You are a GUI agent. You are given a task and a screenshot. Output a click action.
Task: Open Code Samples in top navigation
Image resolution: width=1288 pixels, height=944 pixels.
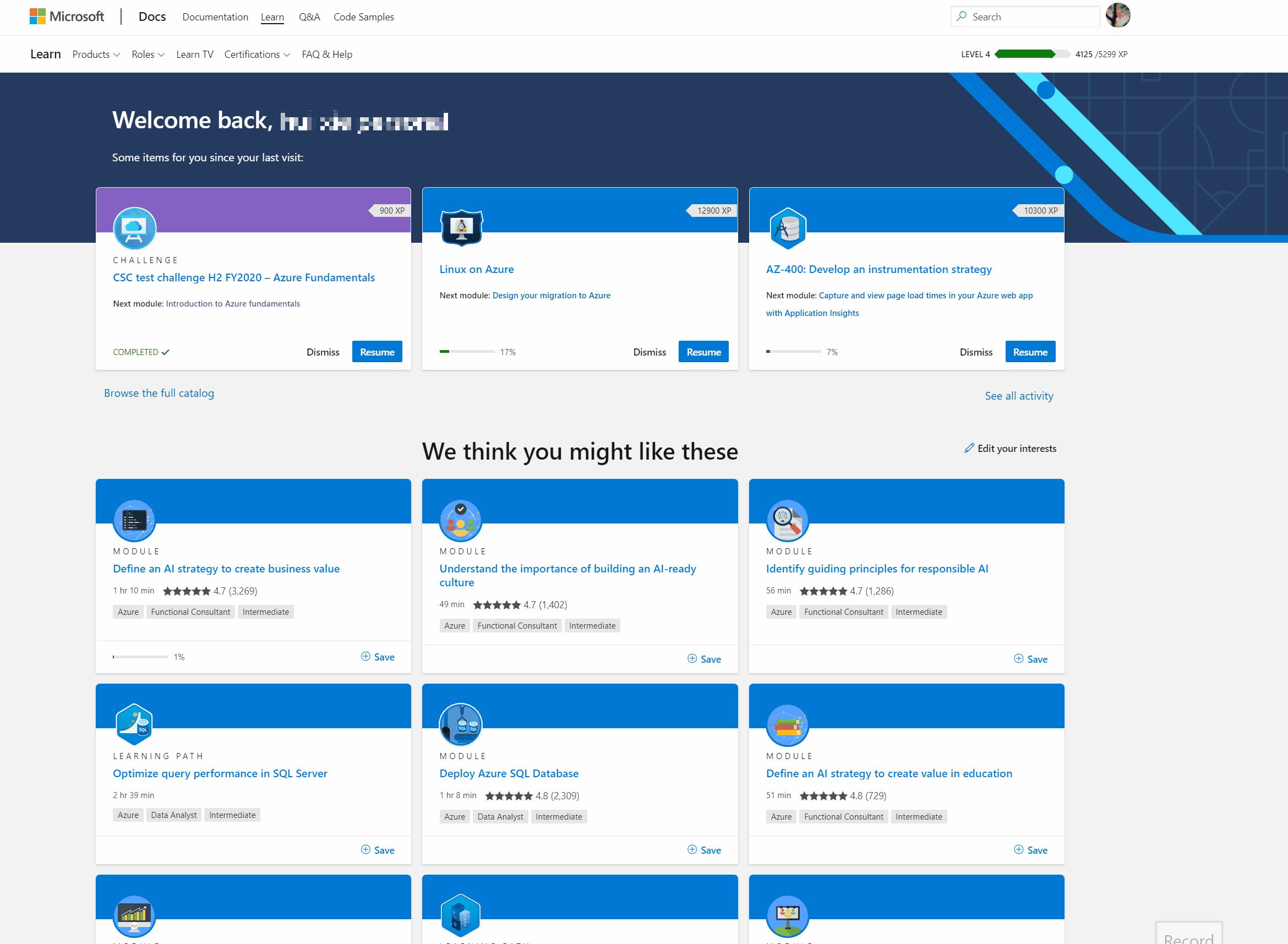(363, 17)
